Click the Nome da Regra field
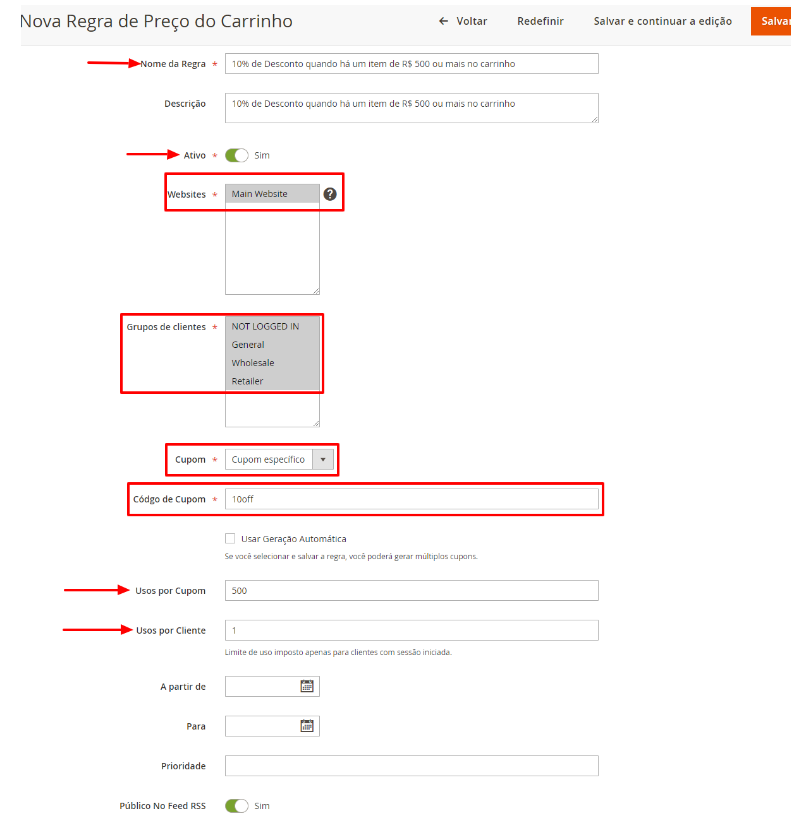 coord(411,64)
